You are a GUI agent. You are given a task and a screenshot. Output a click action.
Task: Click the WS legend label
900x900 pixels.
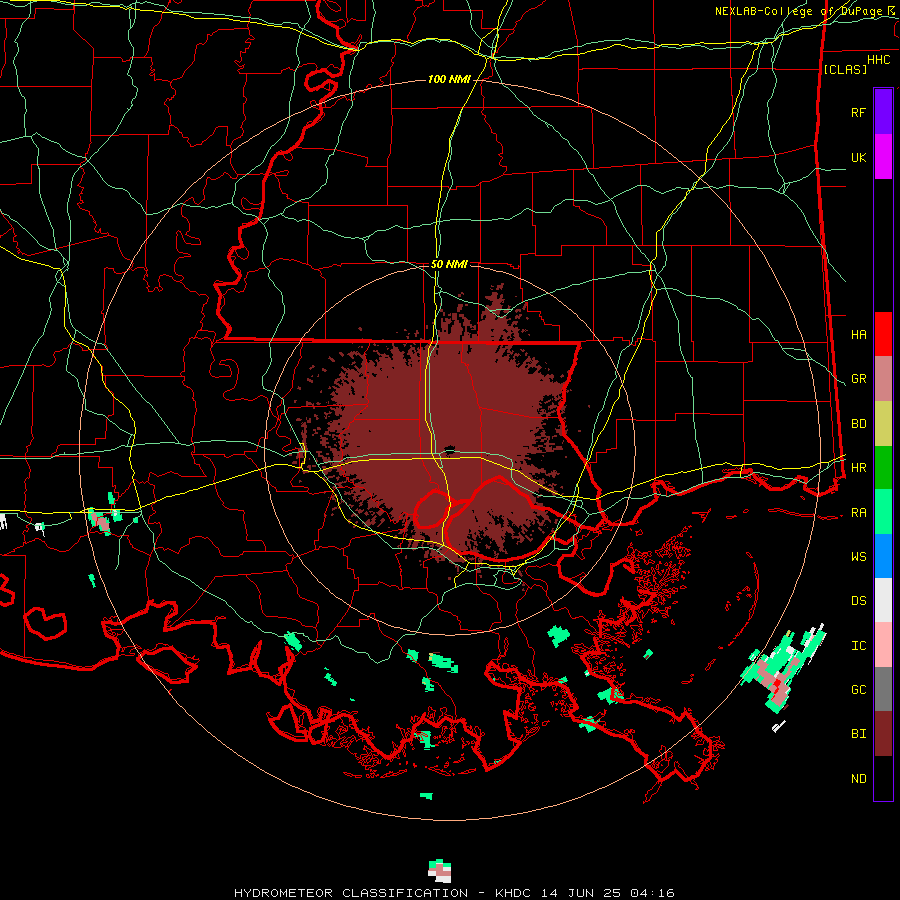pyautogui.click(x=858, y=557)
